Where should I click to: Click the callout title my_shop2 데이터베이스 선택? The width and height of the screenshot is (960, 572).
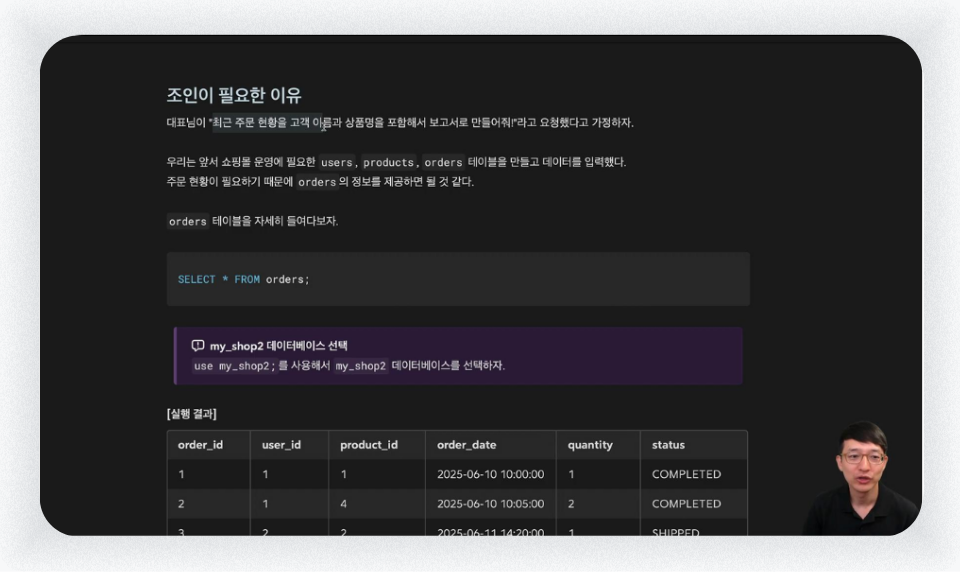(279, 346)
